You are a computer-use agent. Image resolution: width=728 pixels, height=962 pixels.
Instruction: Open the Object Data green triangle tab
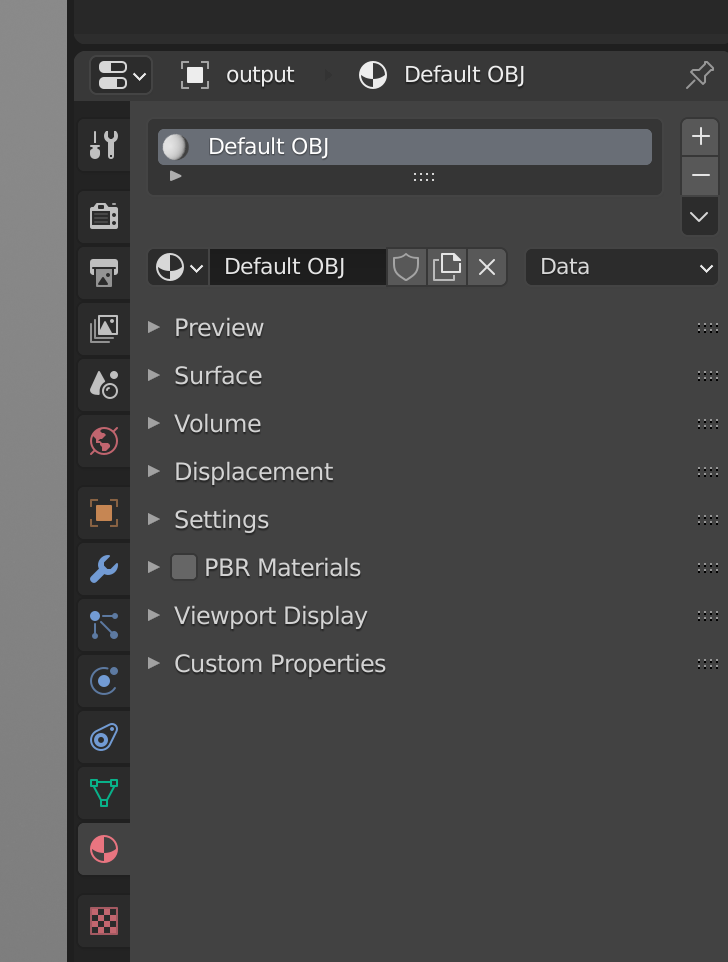[x=104, y=793]
